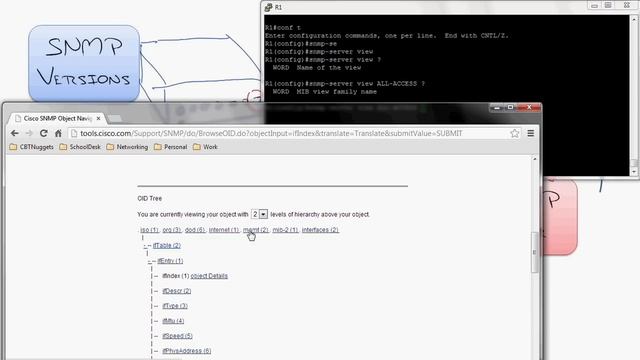Click the R1 terminal window icon
The width and height of the screenshot is (640, 360).
pyautogui.click(x=269, y=7)
